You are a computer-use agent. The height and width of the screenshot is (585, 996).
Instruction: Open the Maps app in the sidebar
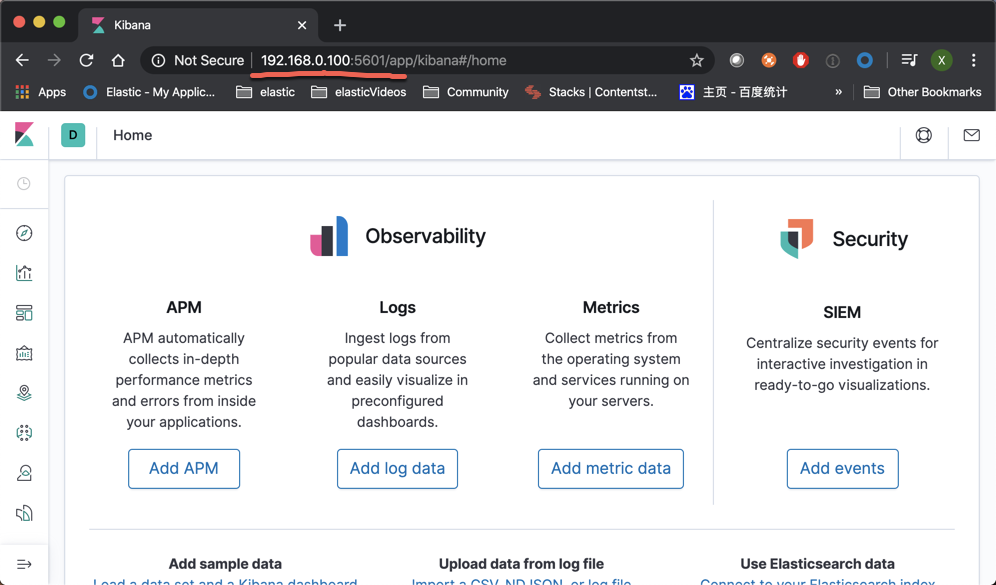click(x=25, y=392)
